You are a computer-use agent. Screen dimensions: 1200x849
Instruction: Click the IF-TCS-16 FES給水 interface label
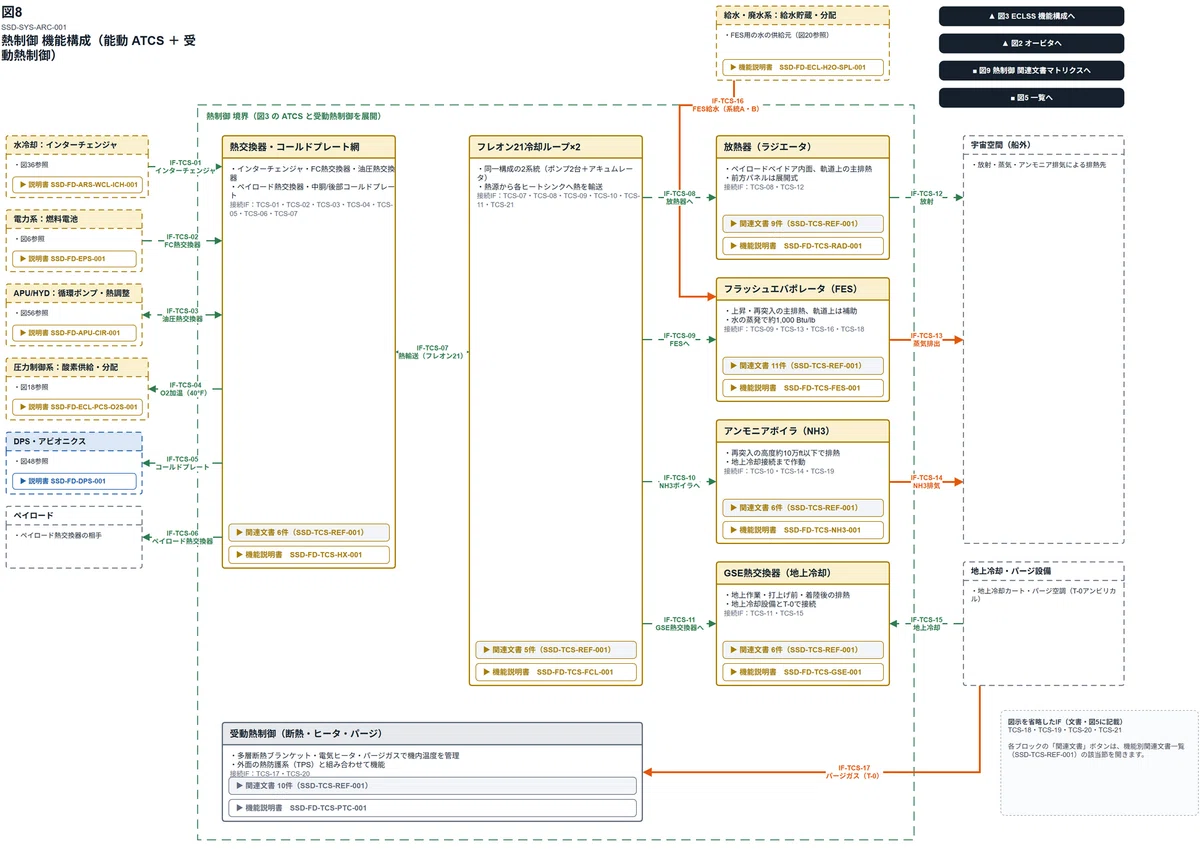pos(727,105)
